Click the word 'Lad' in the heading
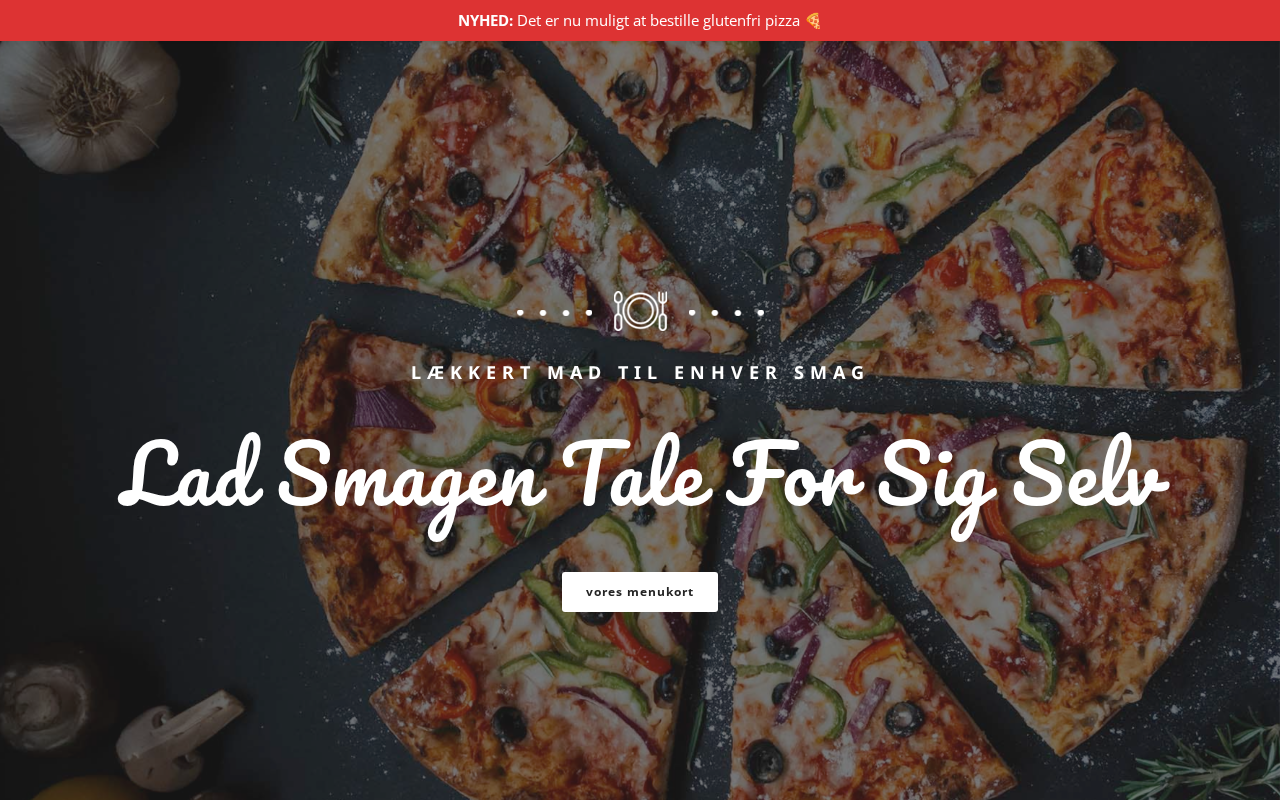 (x=190, y=475)
